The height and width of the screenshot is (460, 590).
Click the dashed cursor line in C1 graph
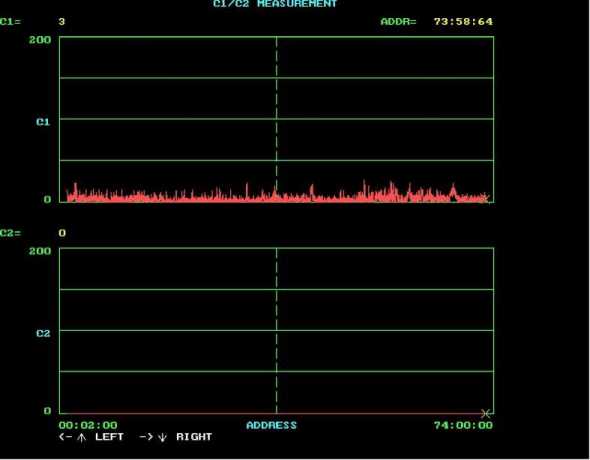(276, 113)
